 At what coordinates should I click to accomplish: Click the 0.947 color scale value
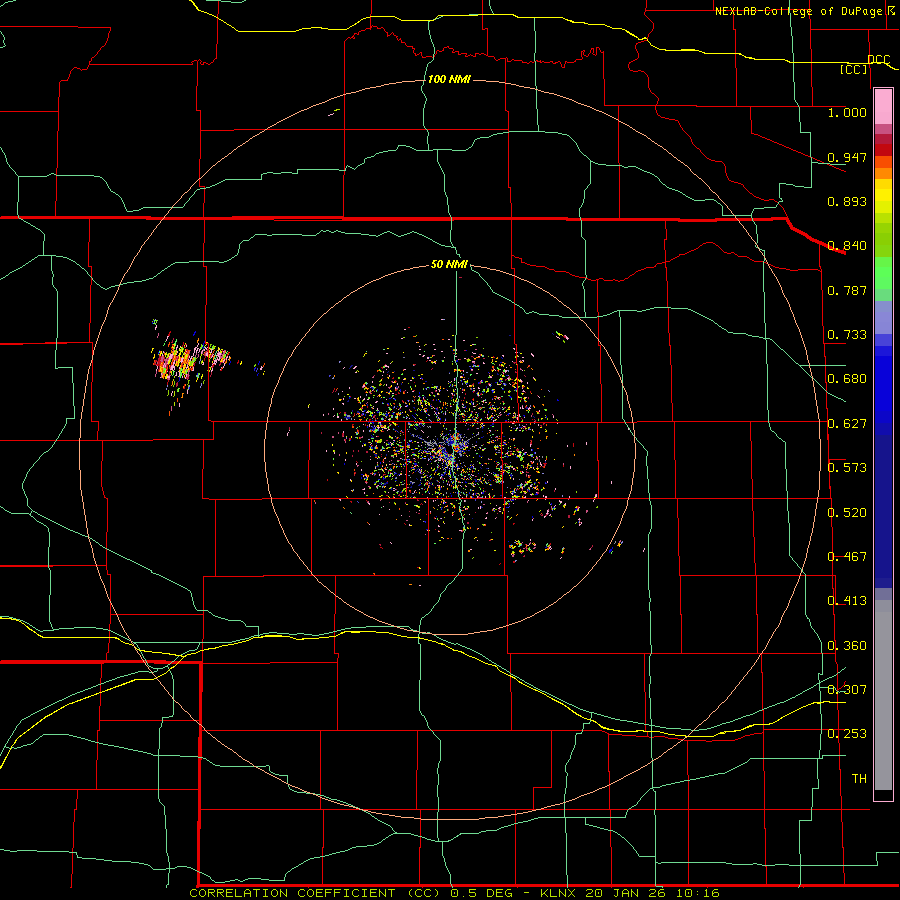click(x=847, y=157)
